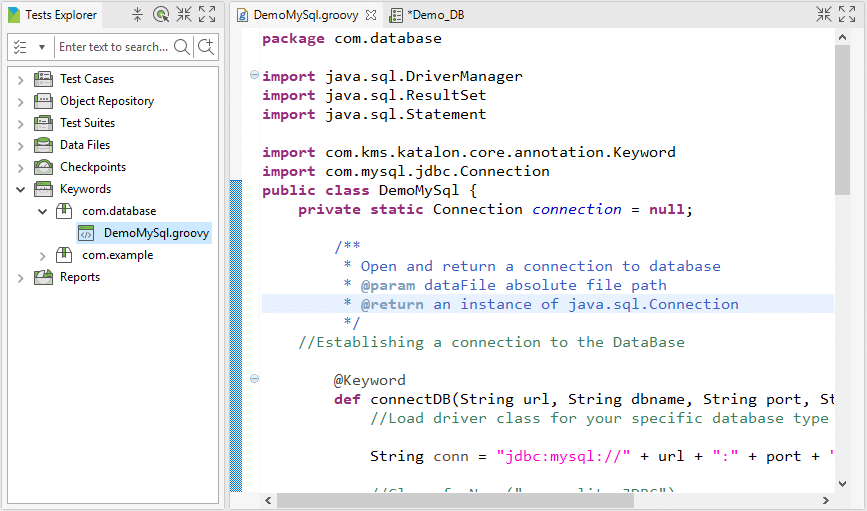Click the vertical scrollbar up arrow

click(x=842, y=38)
